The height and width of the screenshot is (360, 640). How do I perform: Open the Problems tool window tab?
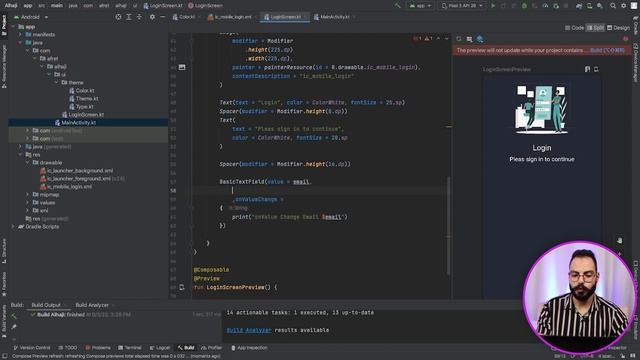point(98,348)
